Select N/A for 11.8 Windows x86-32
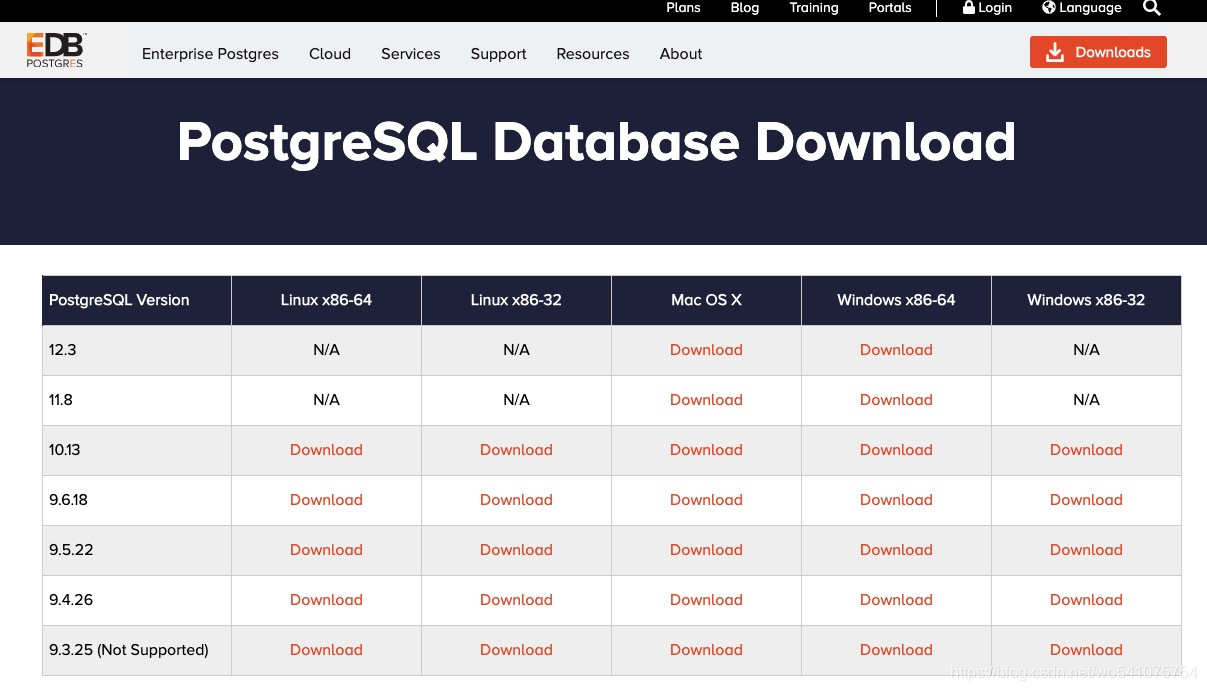The width and height of the screenshot is (1207, 691). coord(1086,400)
